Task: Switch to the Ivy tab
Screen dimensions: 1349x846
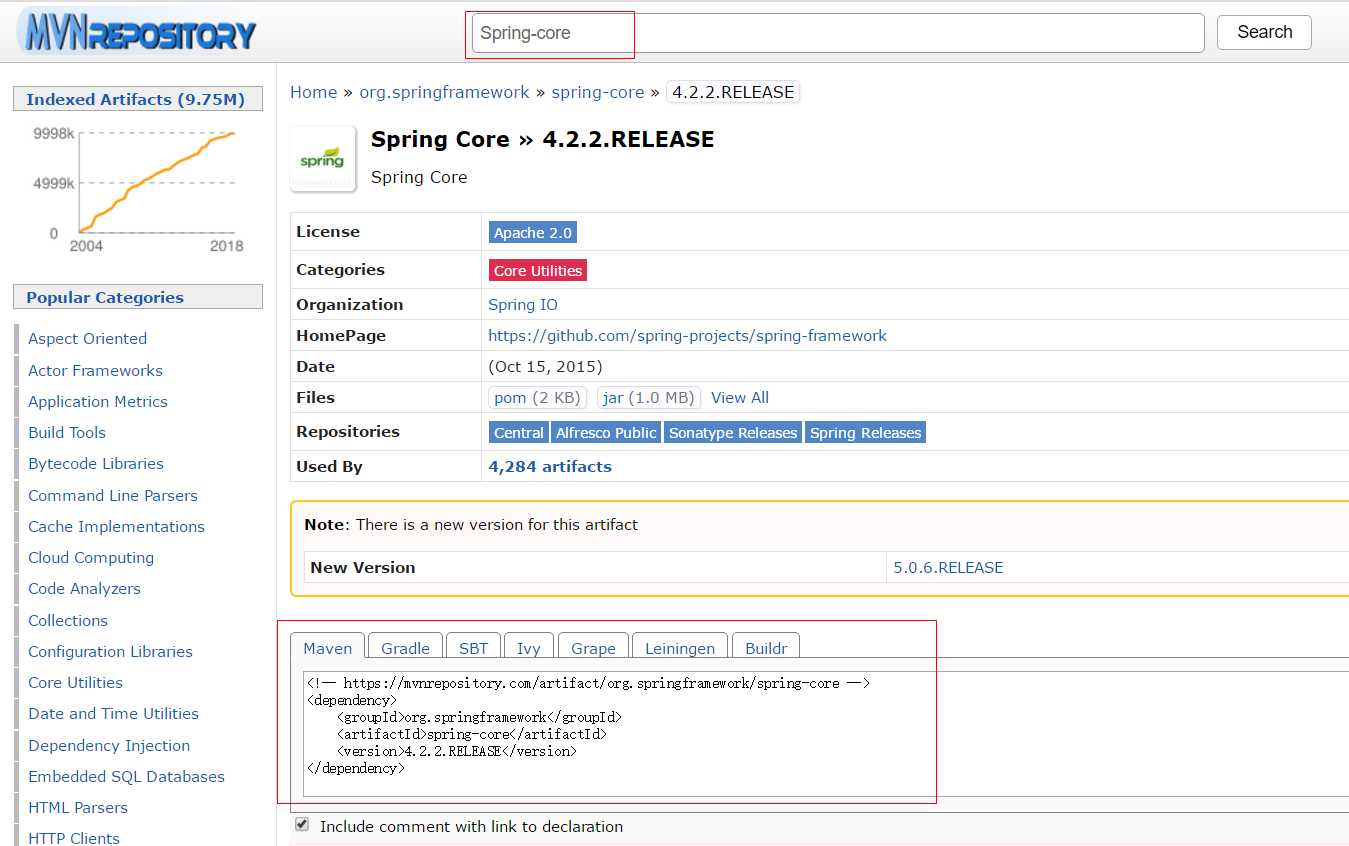Action: 529,648
